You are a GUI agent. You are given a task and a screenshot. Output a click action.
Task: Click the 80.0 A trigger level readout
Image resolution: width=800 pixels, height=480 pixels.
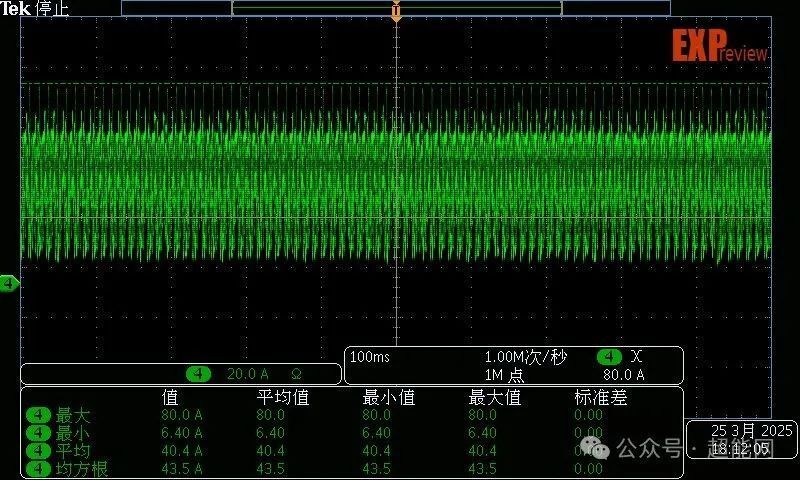click(624, 375)
